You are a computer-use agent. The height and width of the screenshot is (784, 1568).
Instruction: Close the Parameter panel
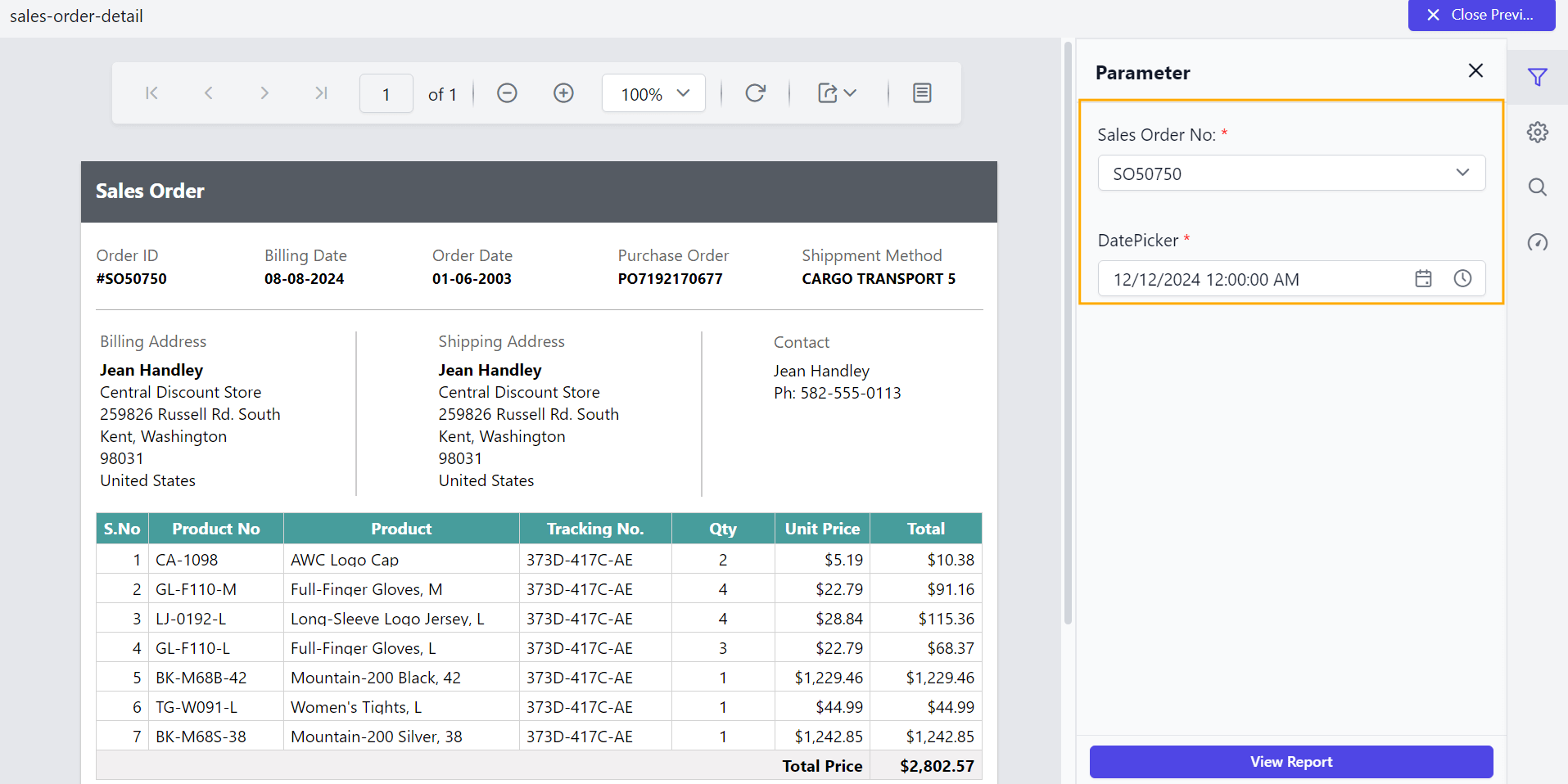pyautogui.click(x=1475, y=70)
